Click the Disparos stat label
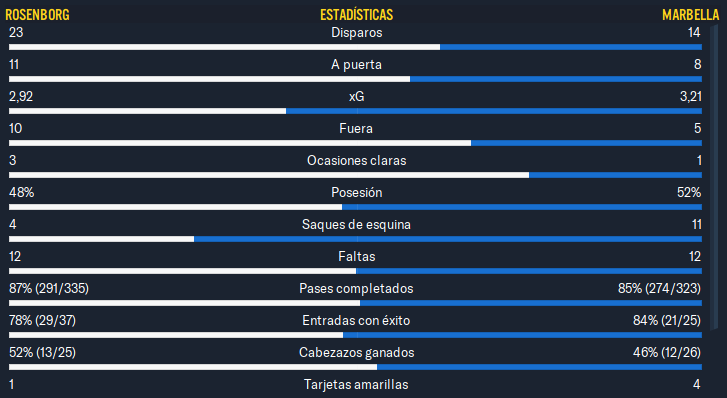The width and height of the screenshot is (727, 398). (x=357, y=32)
